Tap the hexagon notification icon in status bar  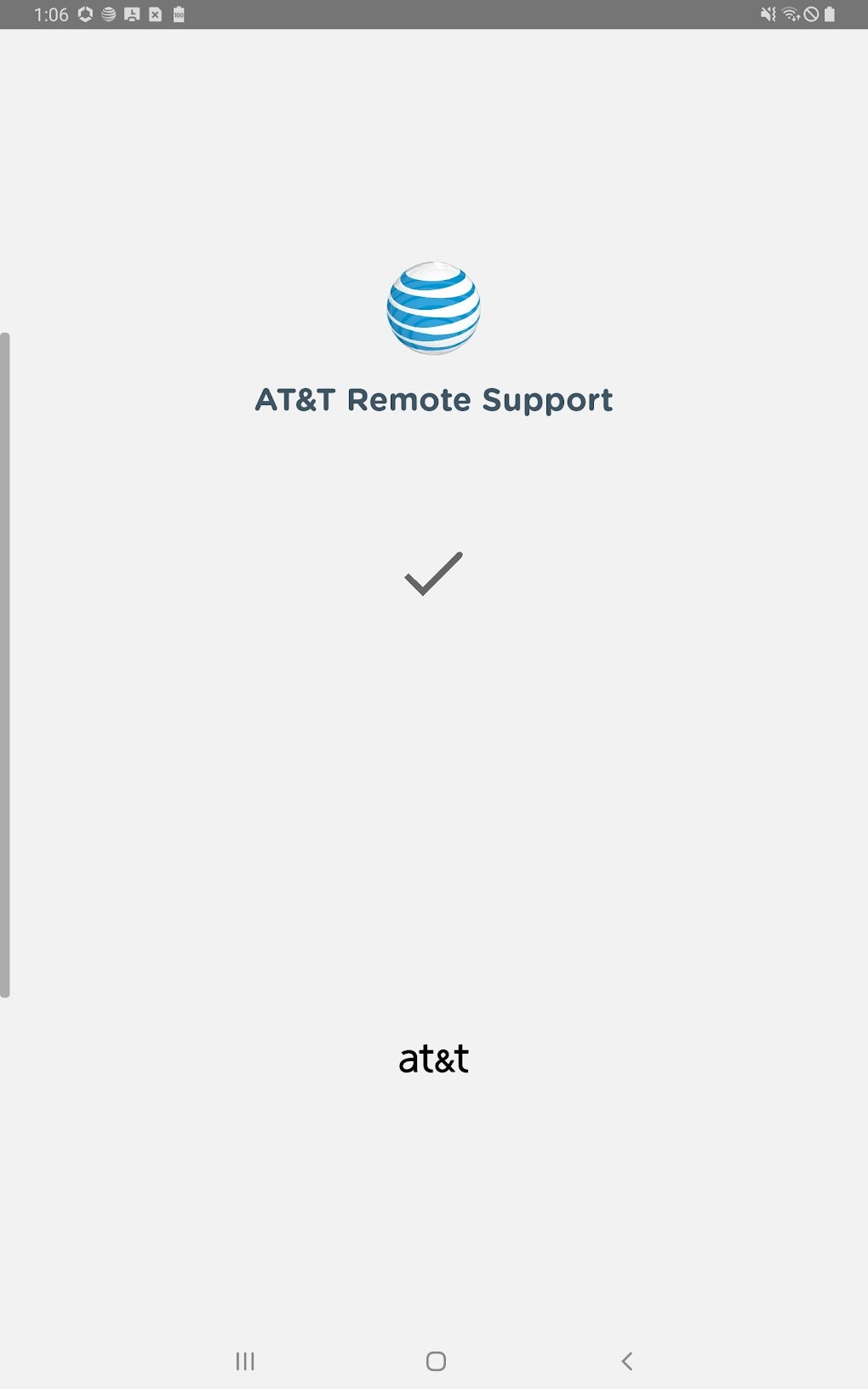point(85,14)
